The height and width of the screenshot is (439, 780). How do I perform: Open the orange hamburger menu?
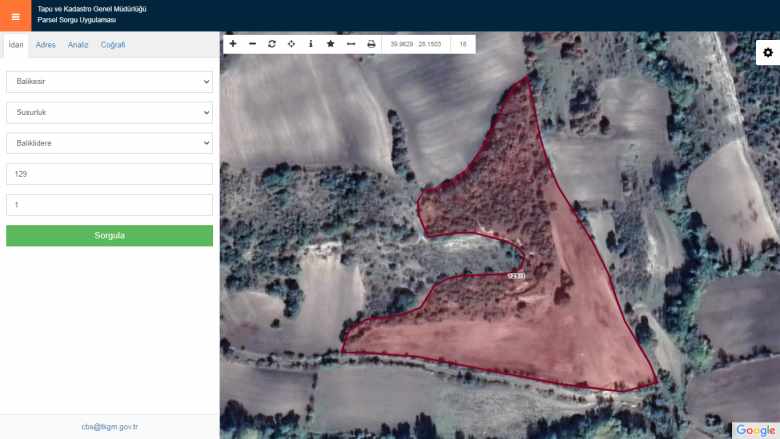click(15, 16)
